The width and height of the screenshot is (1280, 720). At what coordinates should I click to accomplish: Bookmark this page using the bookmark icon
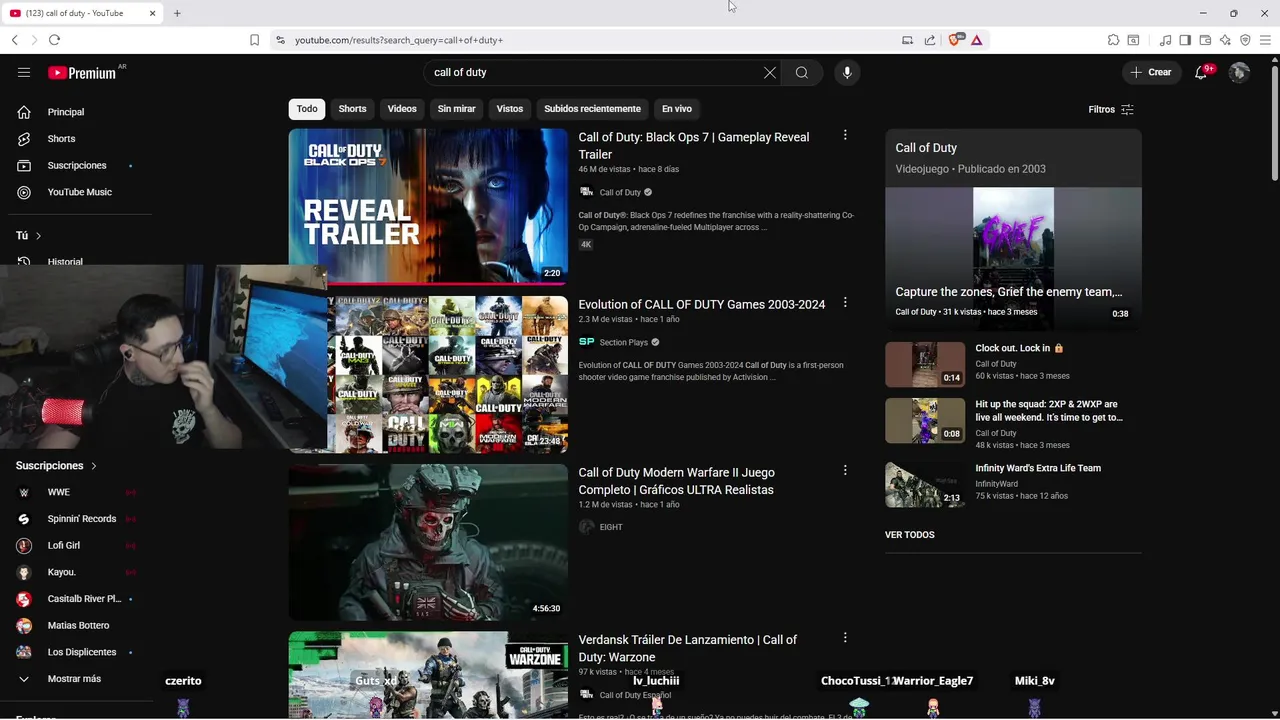point(255,40)
